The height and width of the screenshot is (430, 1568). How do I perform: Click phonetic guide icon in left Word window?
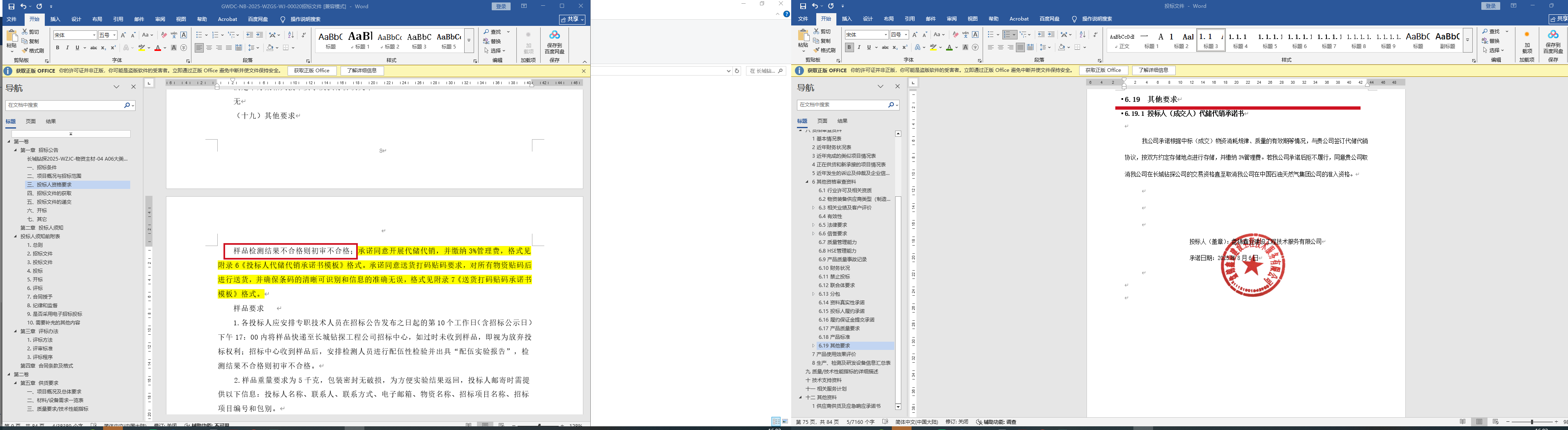(173, 35)
